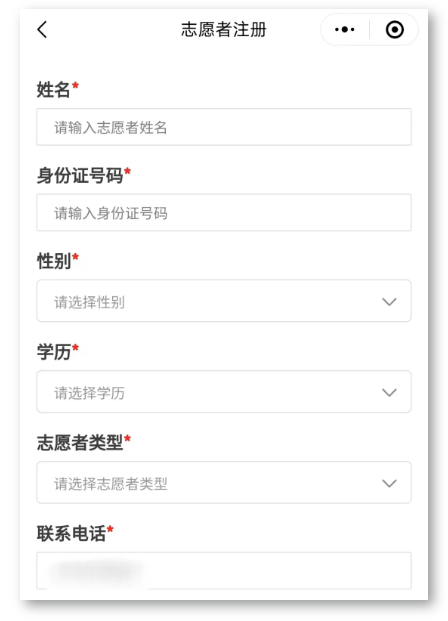Go back using the left arrow icon
The image size is (448, 621).
42,30
